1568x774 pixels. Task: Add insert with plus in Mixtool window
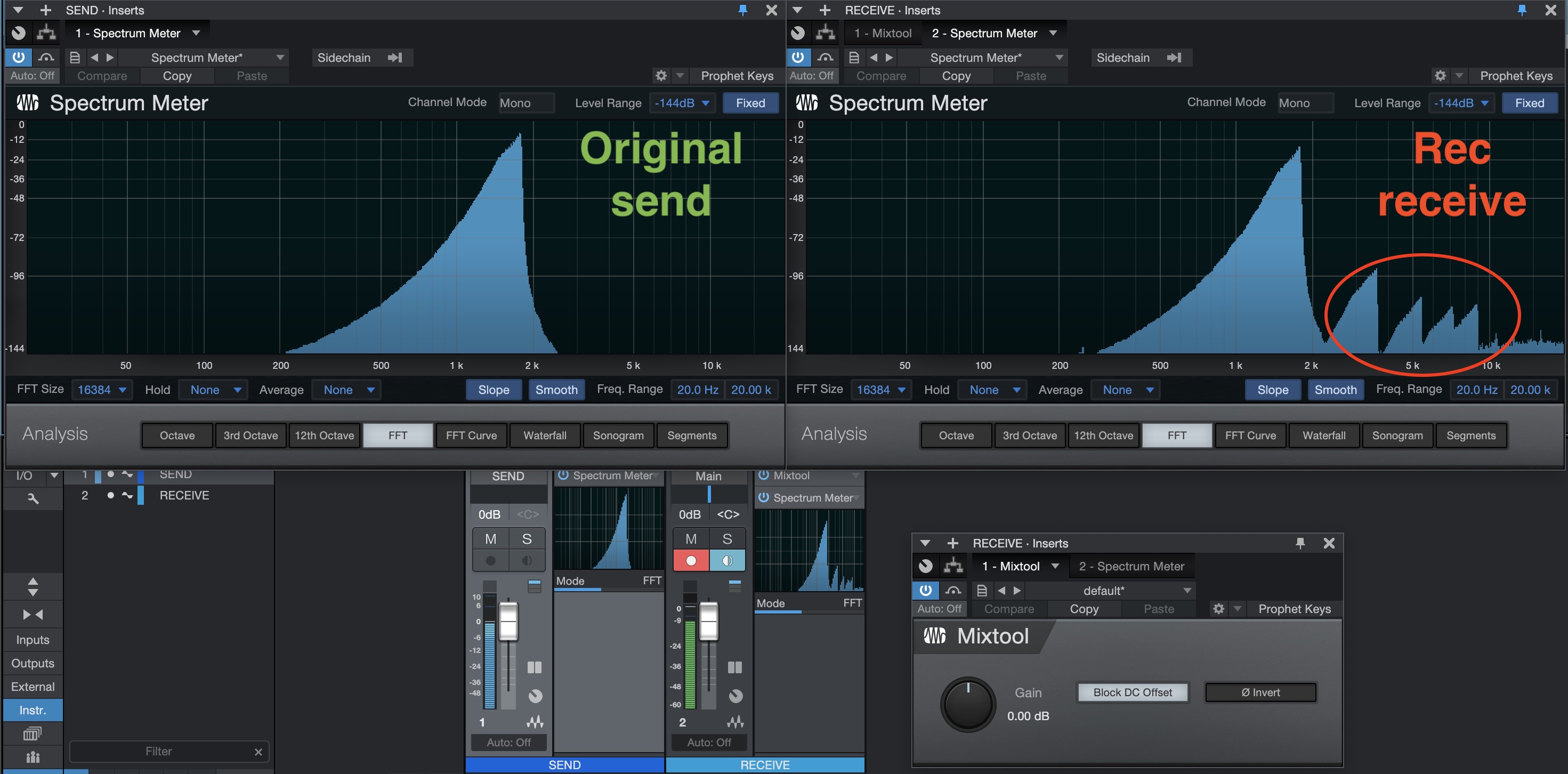click(x=953, y=543)
